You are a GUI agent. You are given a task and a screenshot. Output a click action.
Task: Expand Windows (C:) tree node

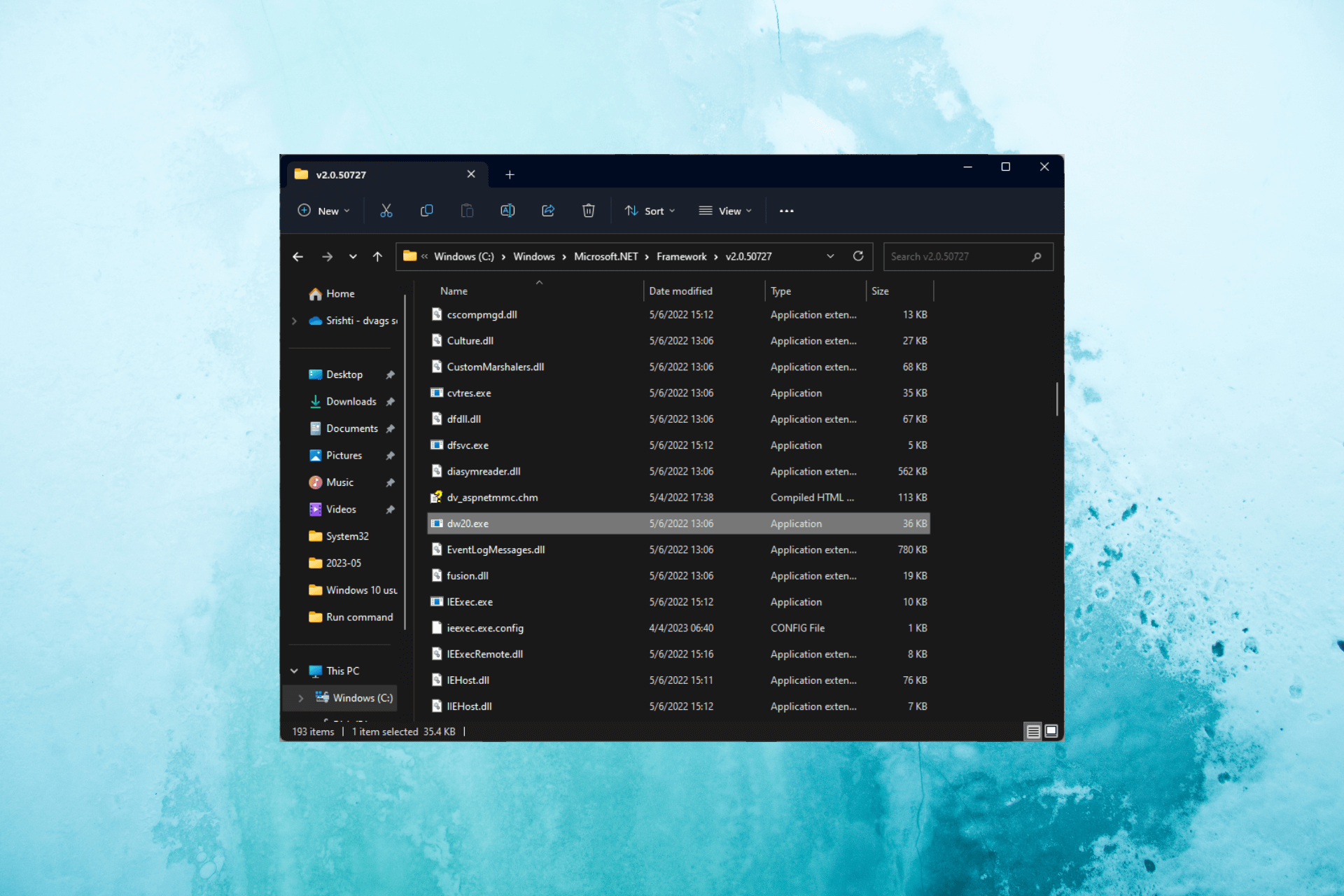pyautogui.click(x=301, y=699)
